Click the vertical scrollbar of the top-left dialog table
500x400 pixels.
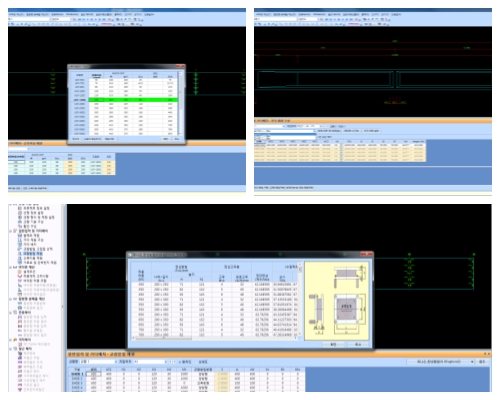pos(180,103)
